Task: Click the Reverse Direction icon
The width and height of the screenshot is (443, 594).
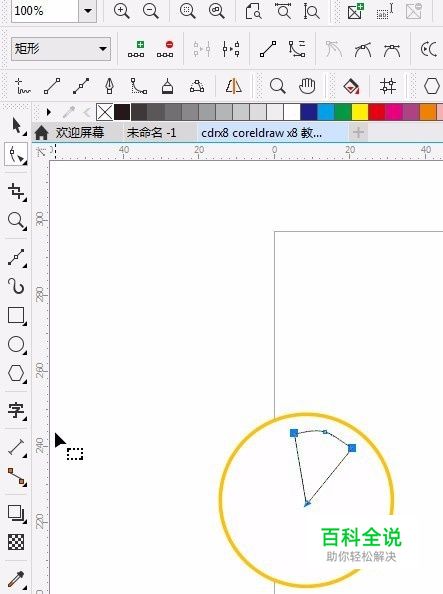Action: [x=429, y=49]
